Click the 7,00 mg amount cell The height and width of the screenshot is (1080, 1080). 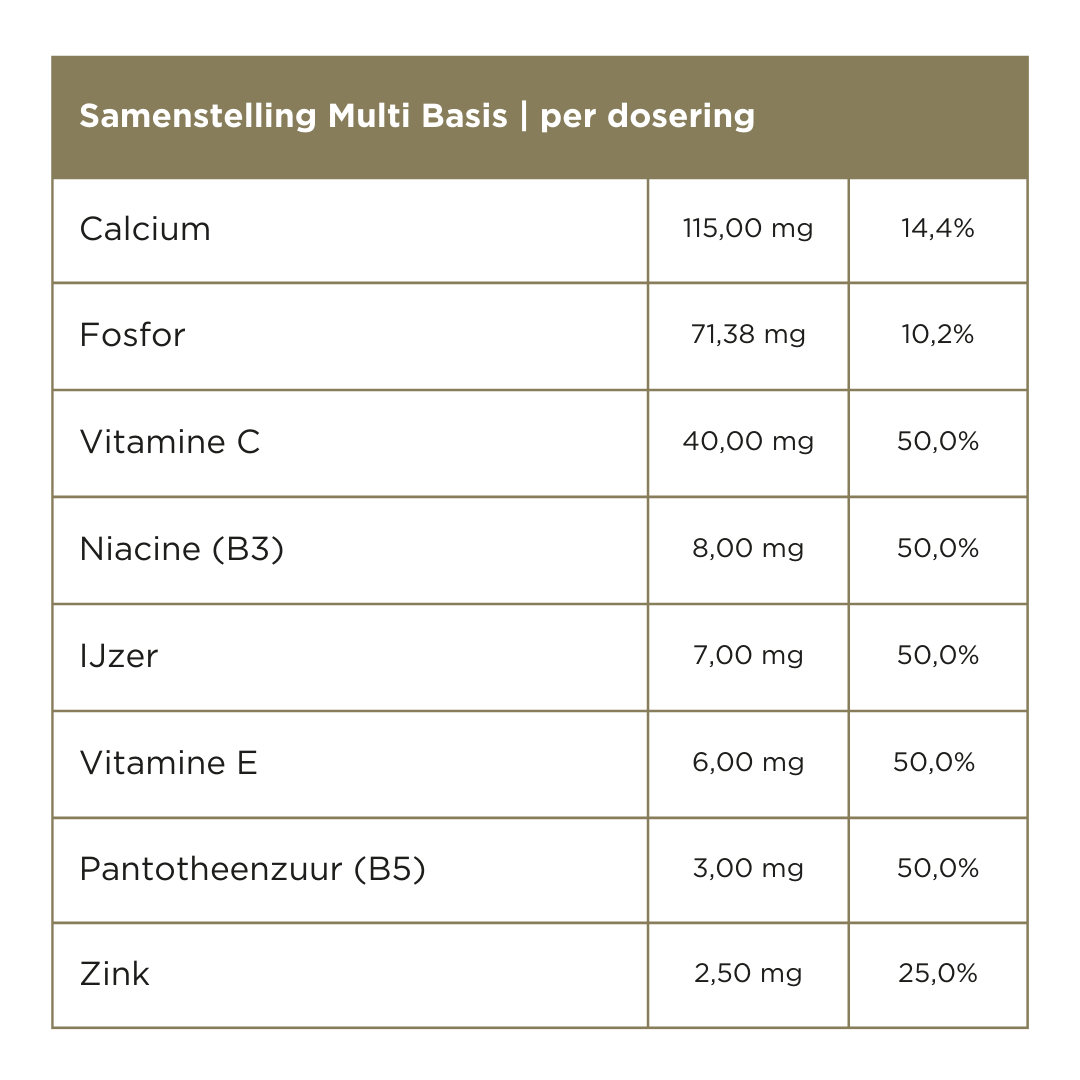748,656
